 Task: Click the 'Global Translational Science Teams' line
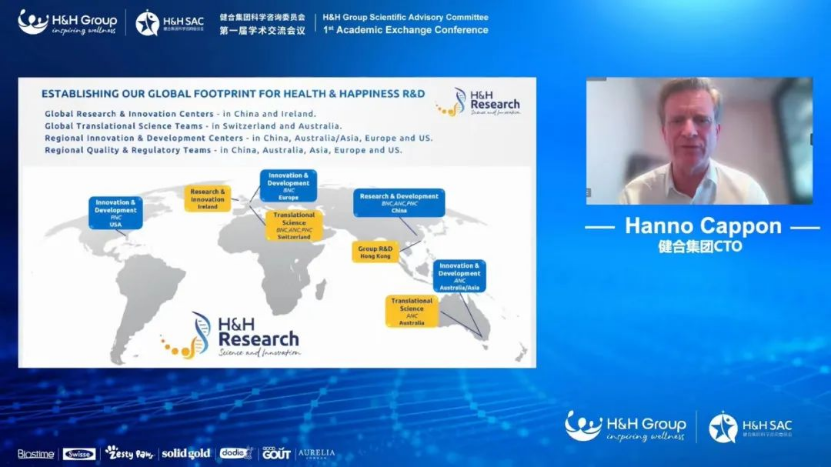[x=193, y=126]
